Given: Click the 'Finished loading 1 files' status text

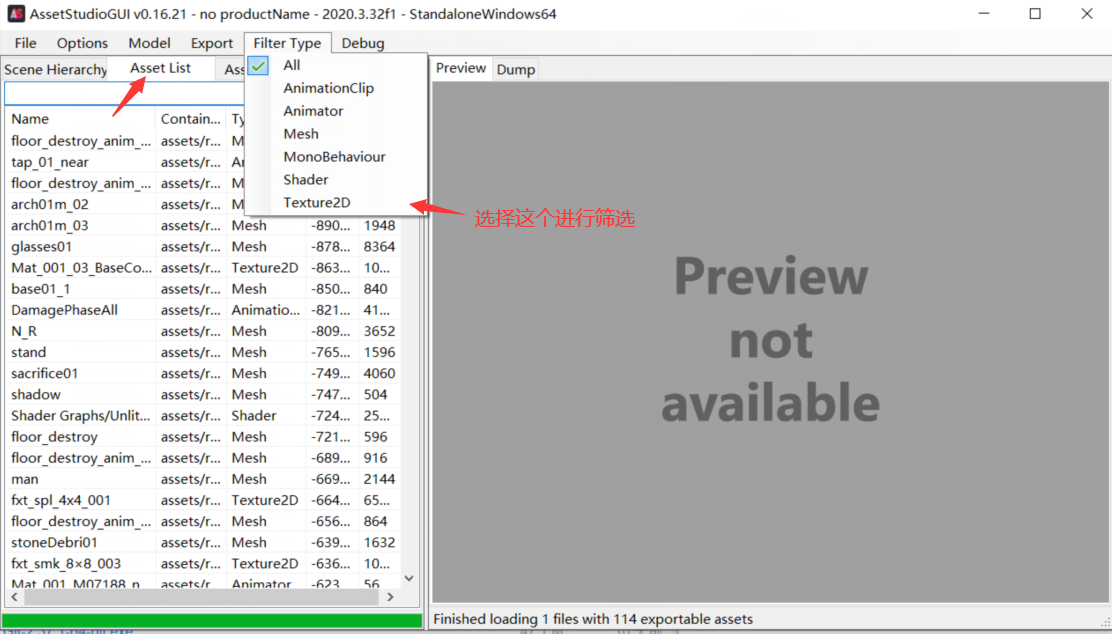Looking at the screenshot, I should pos(593,619).
